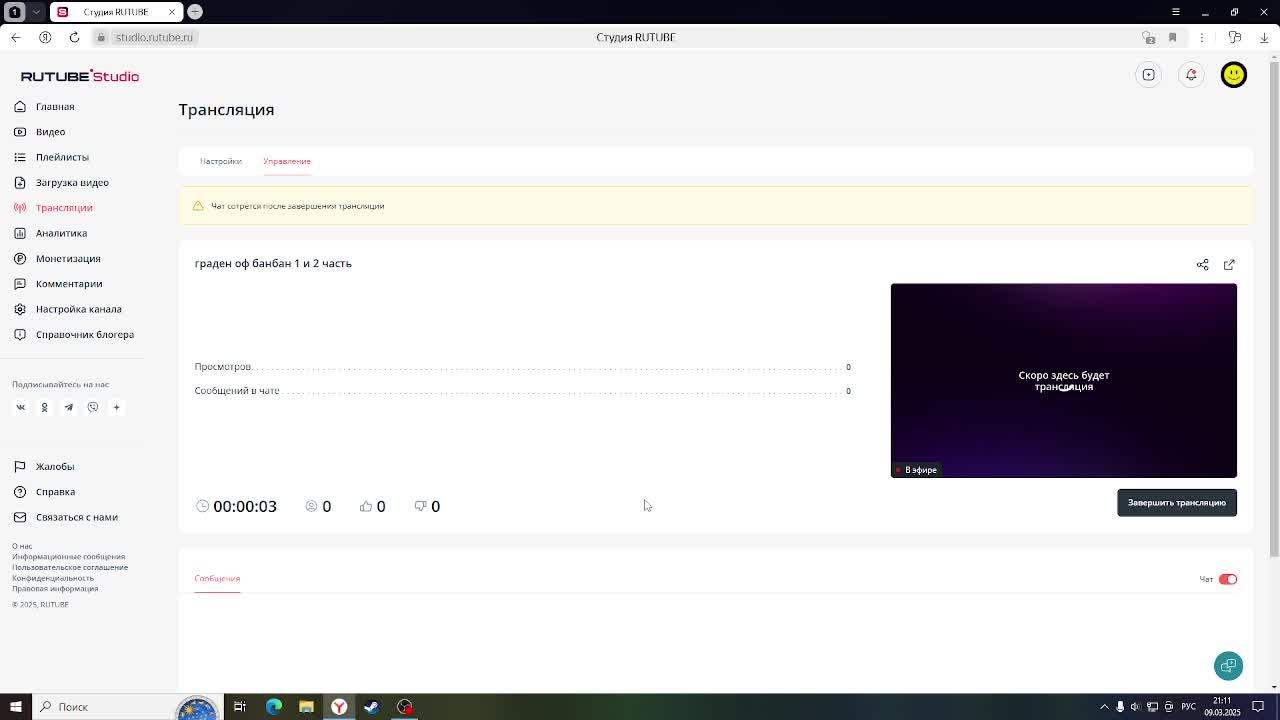Open Пользовательское соглашение footer link
This screenshot has width=1280, height=720.
click(70, 567)
